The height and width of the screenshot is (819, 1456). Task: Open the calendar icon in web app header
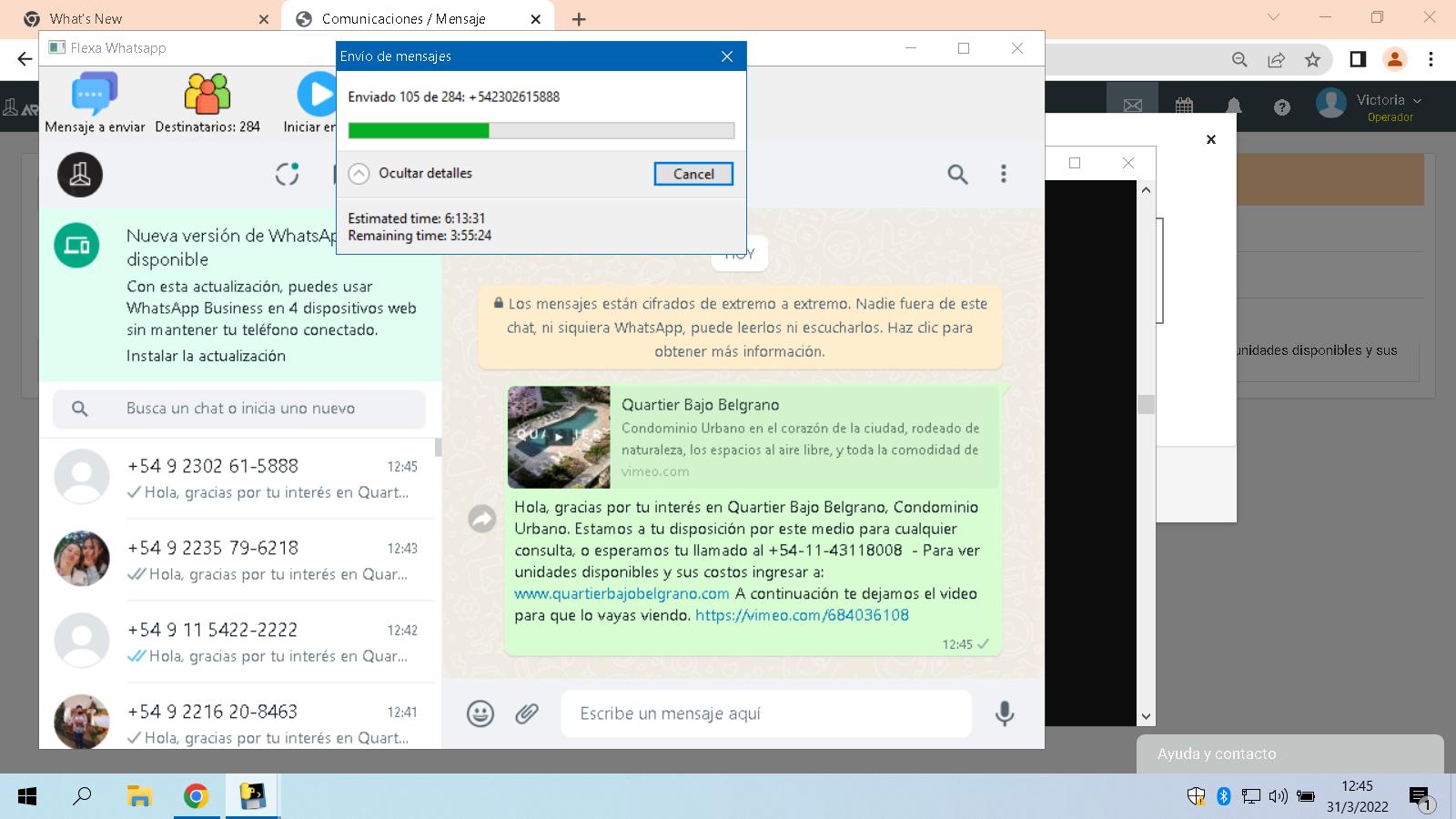(1184, 106)
